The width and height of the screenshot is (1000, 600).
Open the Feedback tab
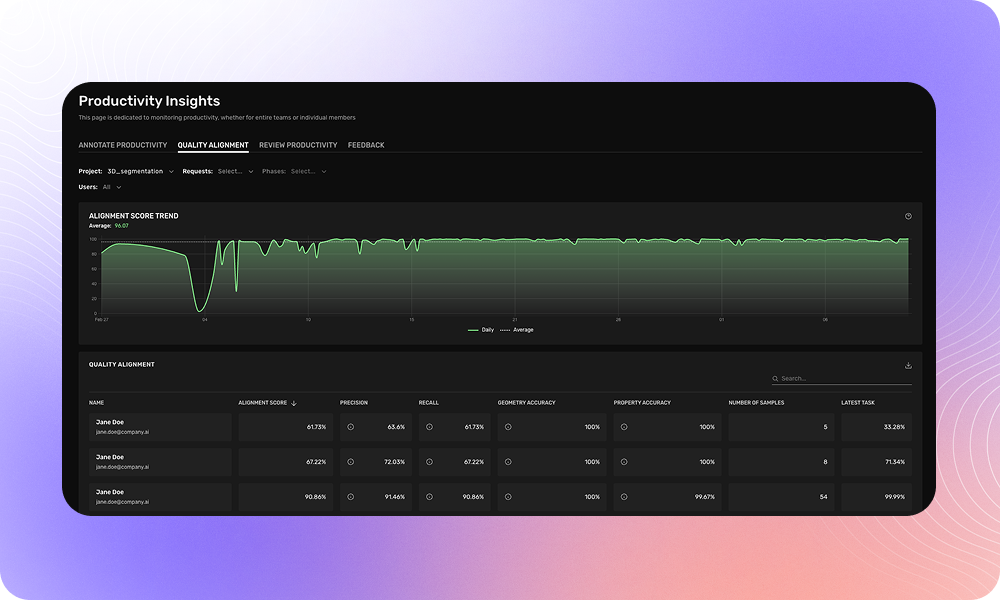click(x=366, y=144)
